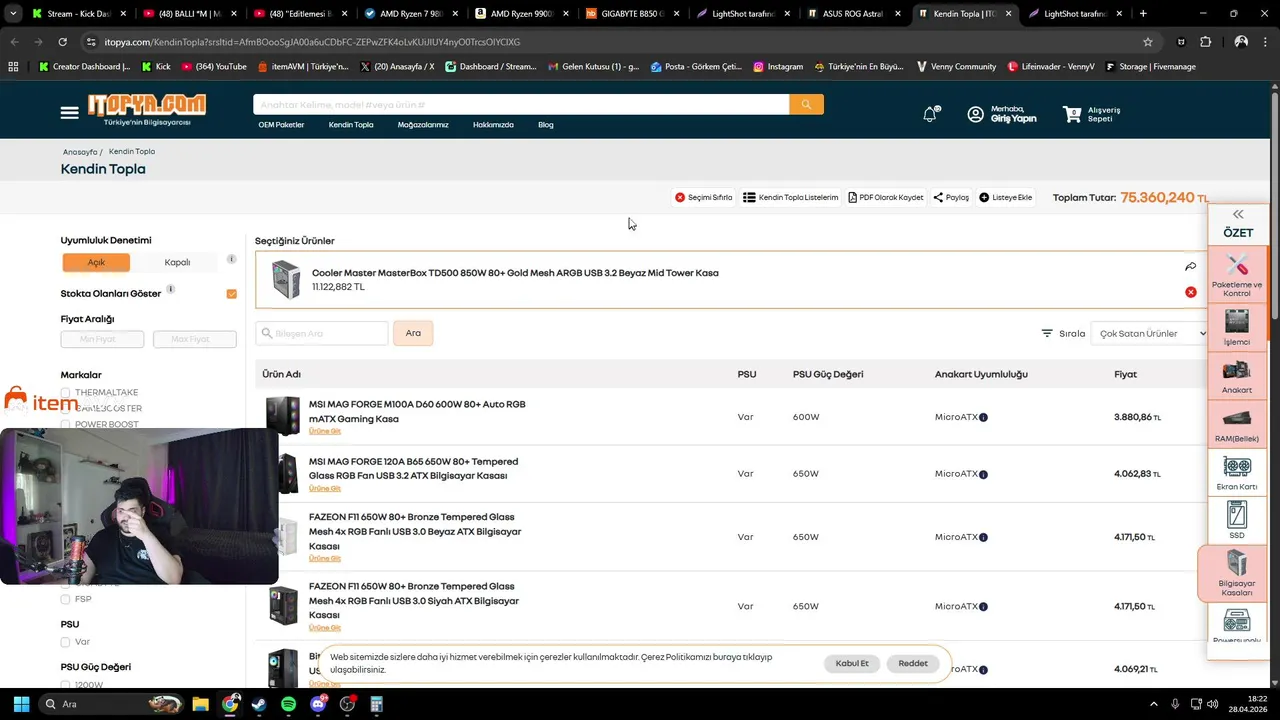
Task: Turn compatibility check Açık
Action: [96, 262]
